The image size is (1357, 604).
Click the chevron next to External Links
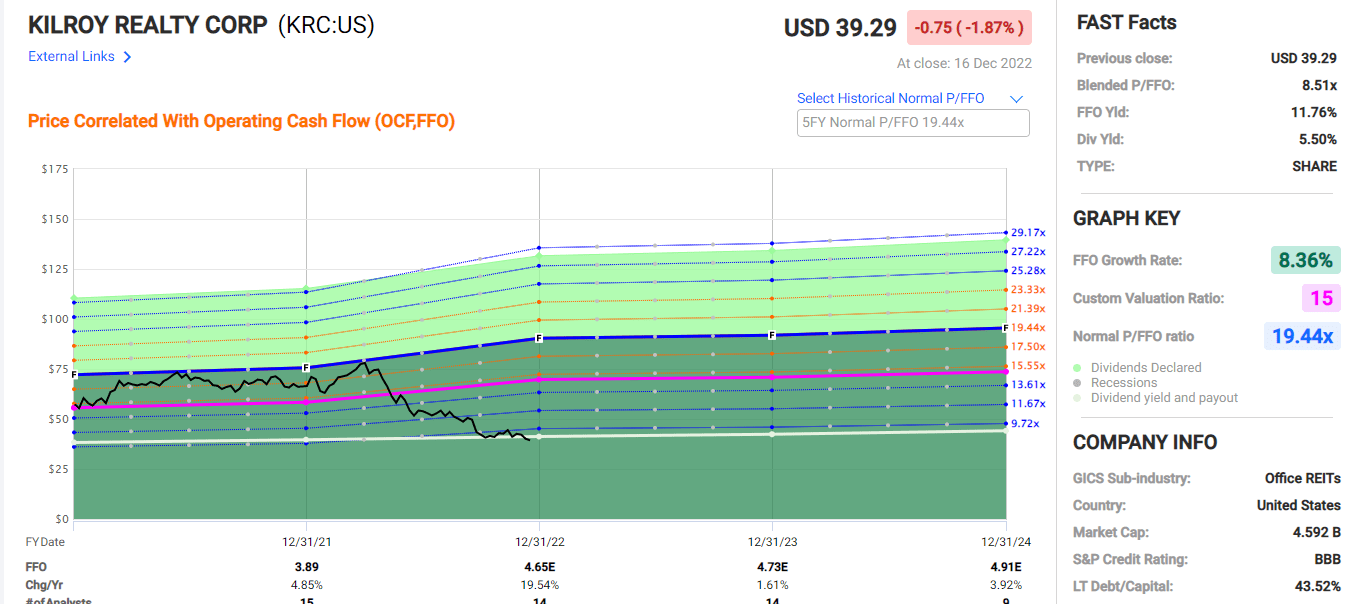[x=127, y=57]
